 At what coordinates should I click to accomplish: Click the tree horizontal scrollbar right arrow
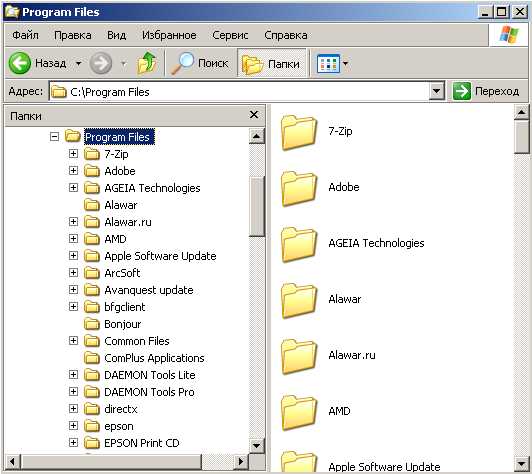(x=241, y=461)
